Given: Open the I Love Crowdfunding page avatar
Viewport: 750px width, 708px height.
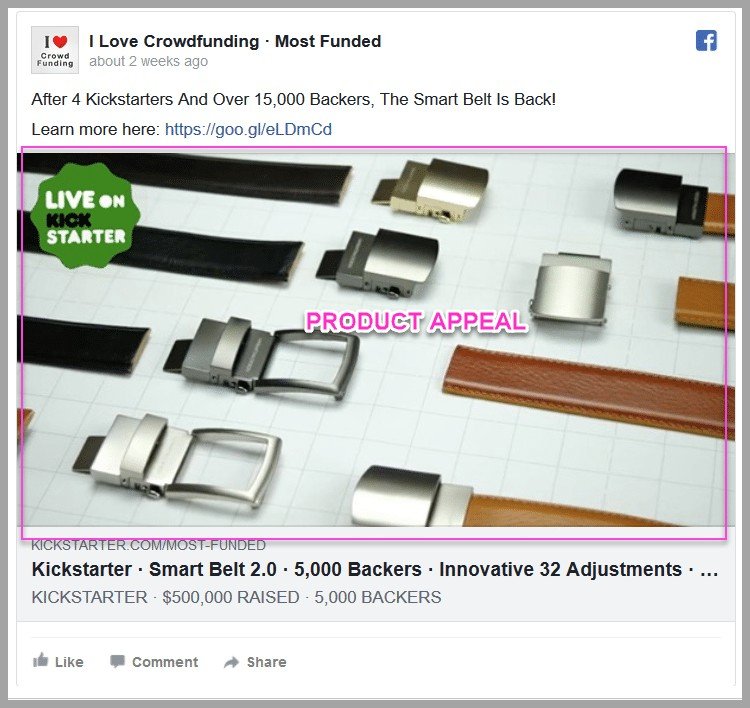Looking at the screenshot, I should pyautogui.click(x=55, y=50).
